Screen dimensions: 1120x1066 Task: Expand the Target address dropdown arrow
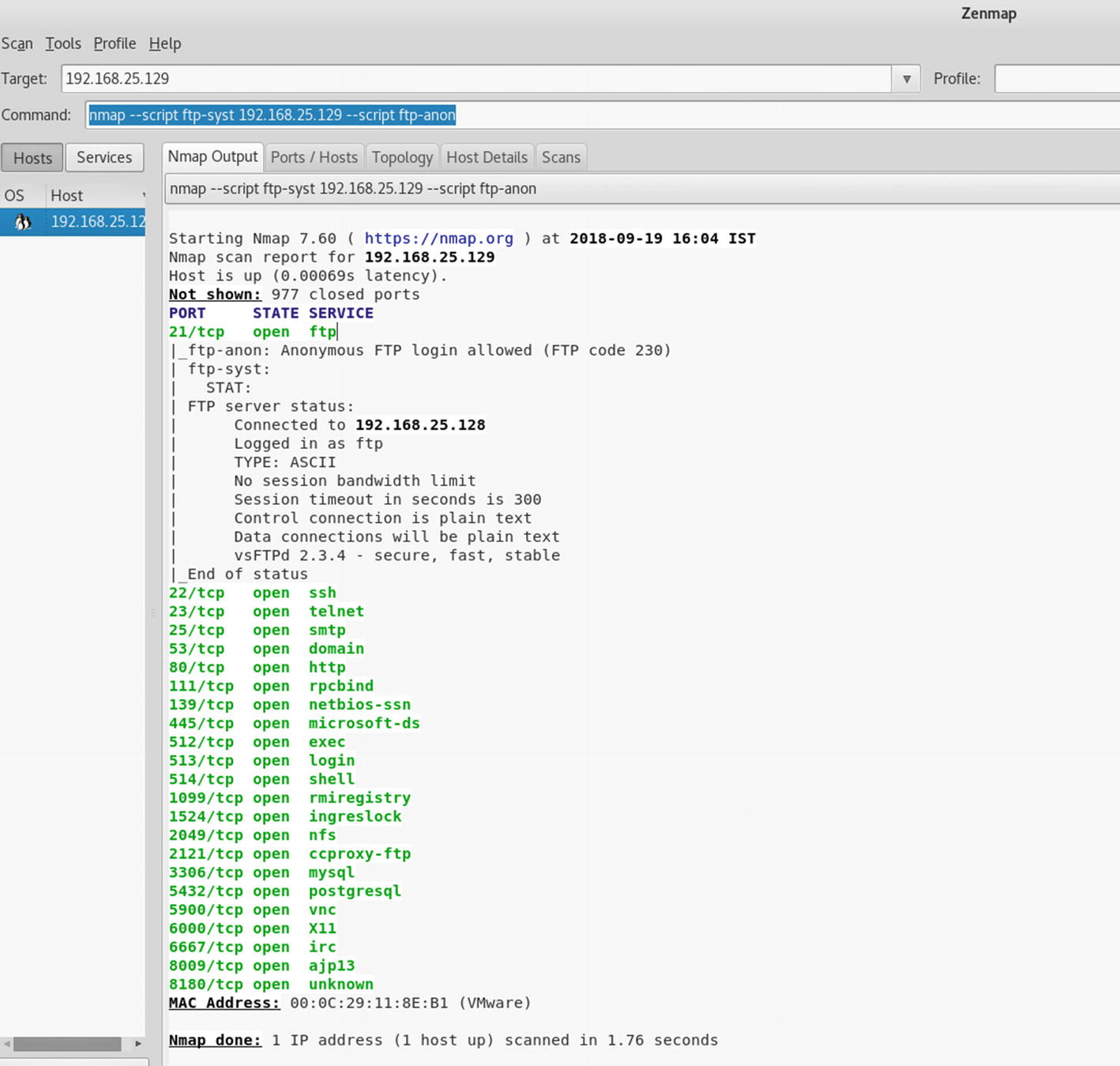point(906,79)
